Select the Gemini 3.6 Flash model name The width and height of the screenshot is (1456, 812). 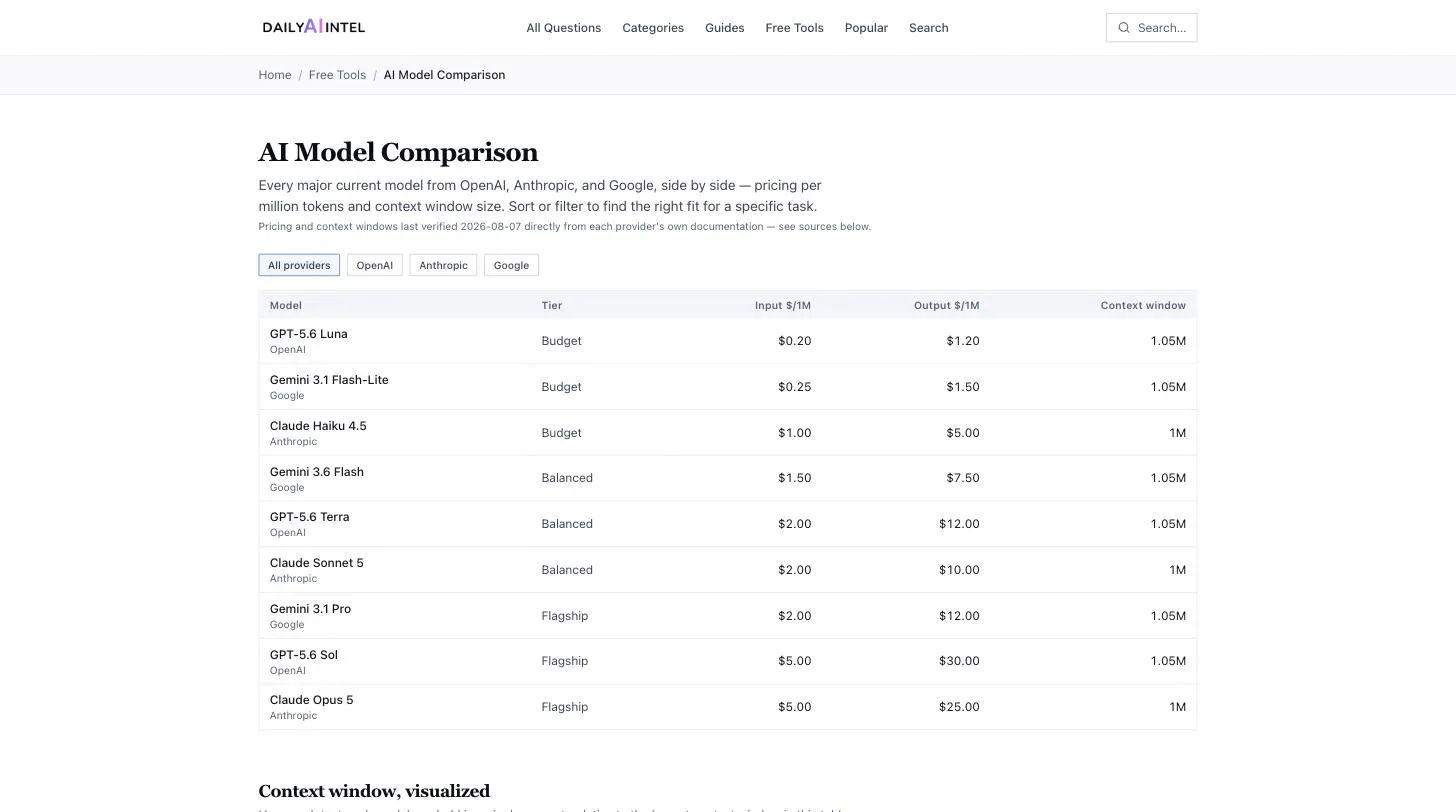tap(317, 472)
